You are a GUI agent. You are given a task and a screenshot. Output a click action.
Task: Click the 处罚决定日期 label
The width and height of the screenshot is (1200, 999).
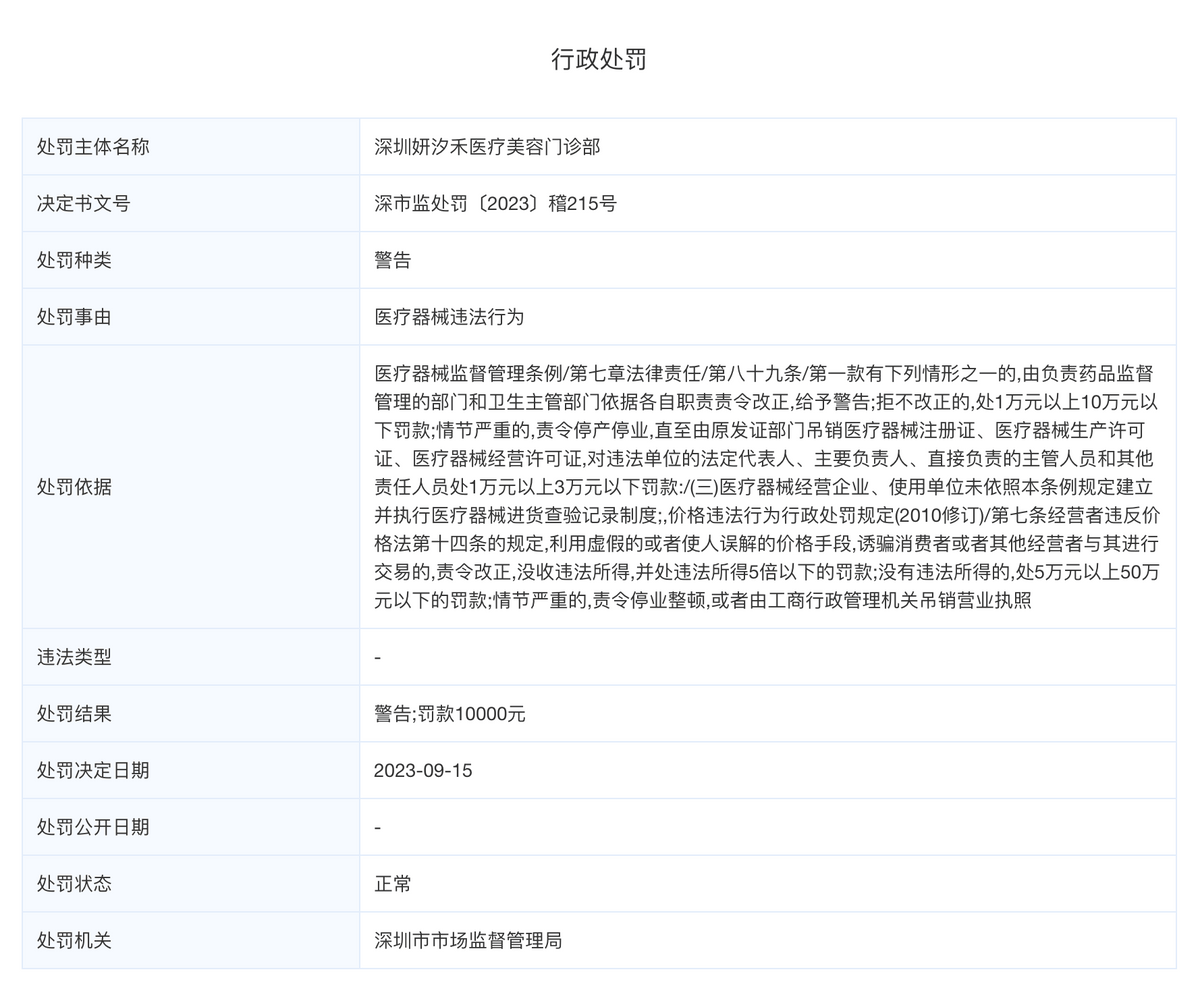tap(93, 771)
